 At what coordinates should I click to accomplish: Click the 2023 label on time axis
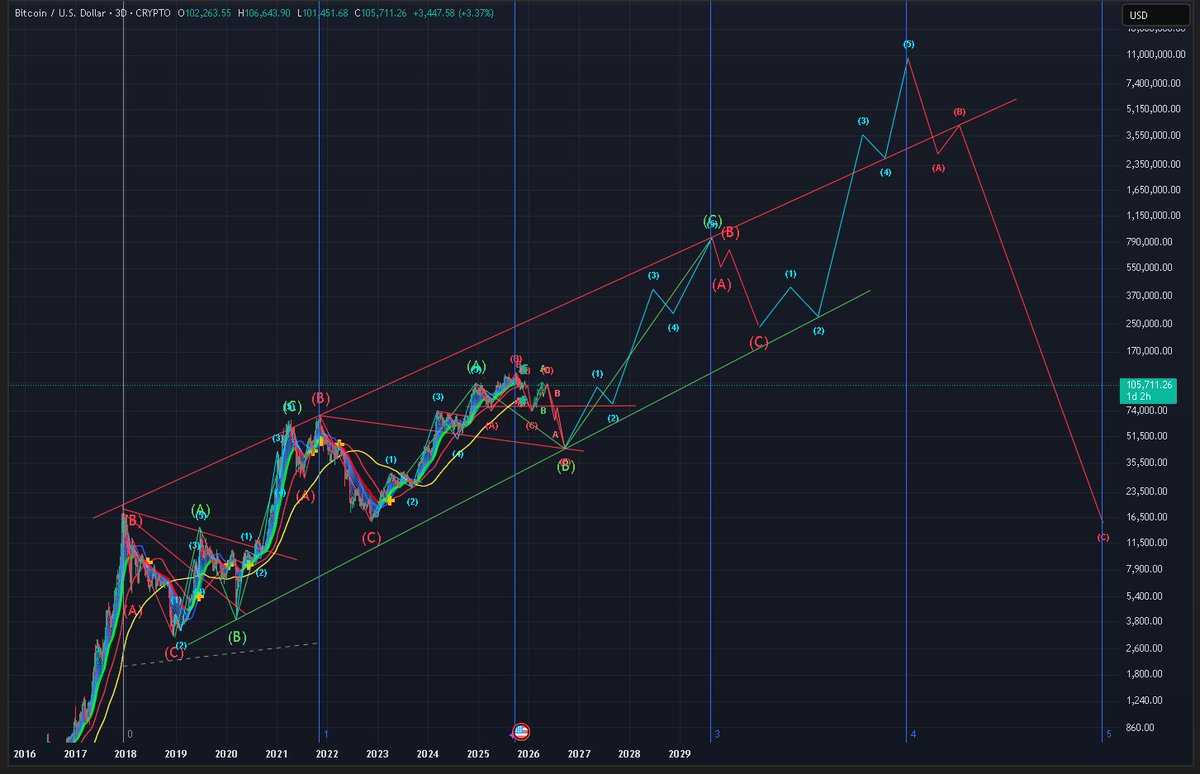coord(377,753)
